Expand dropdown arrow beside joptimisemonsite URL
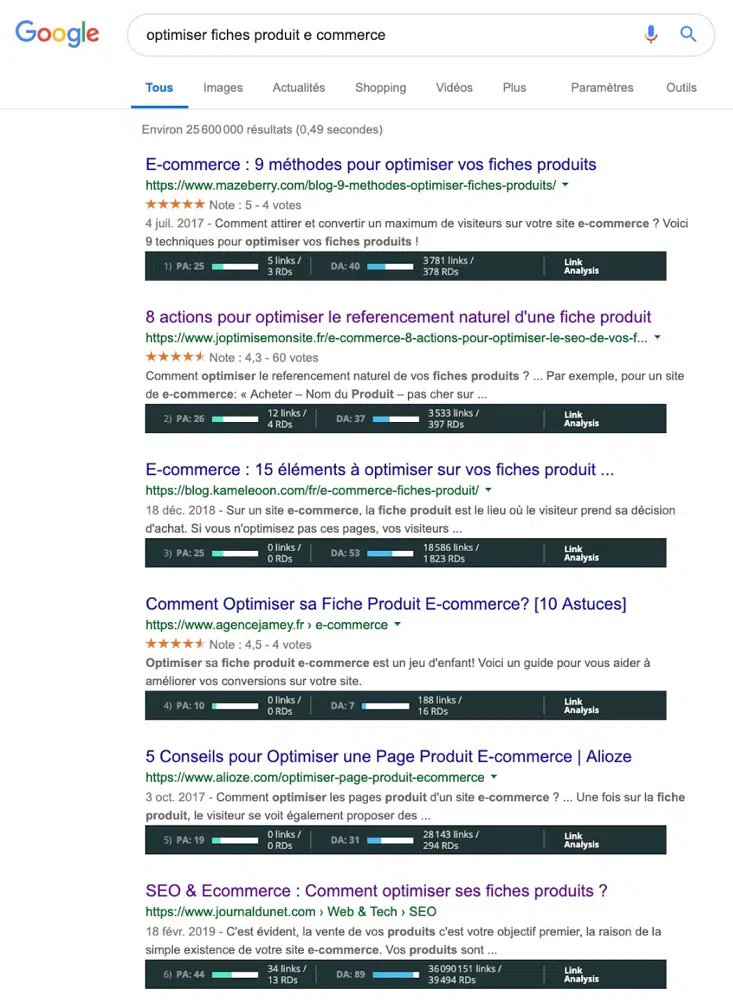Screen dimensions: 733x1001 point(657,338)
